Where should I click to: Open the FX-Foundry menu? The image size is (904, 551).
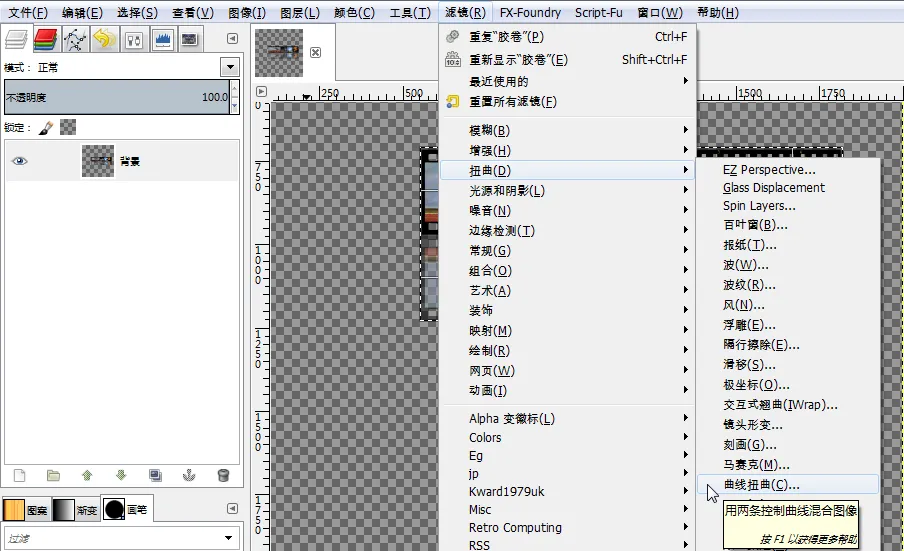click(530, 13)
